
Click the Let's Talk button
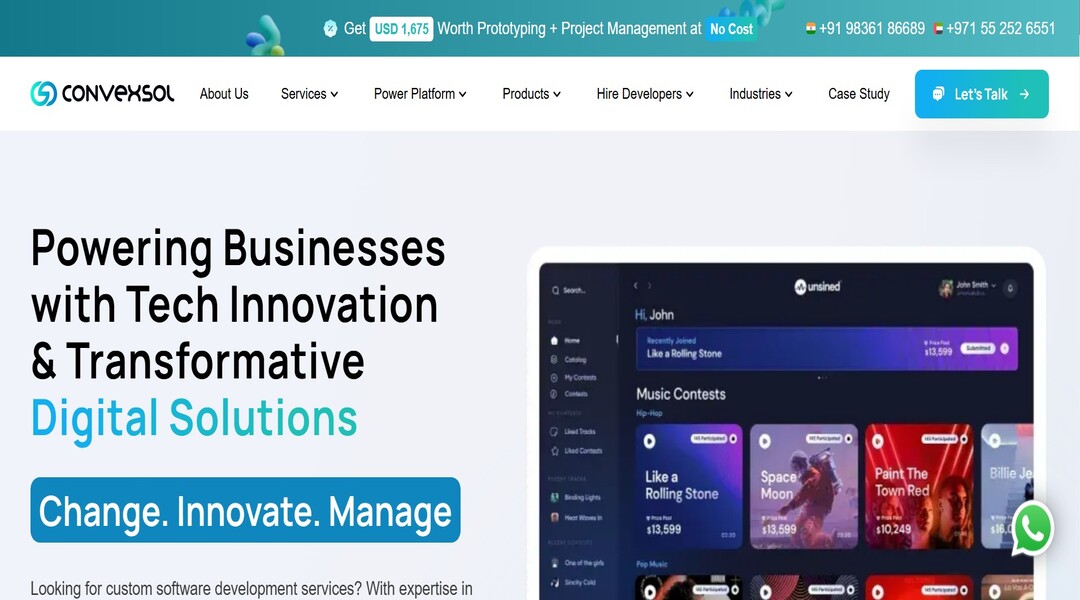[x=982, y=94]
